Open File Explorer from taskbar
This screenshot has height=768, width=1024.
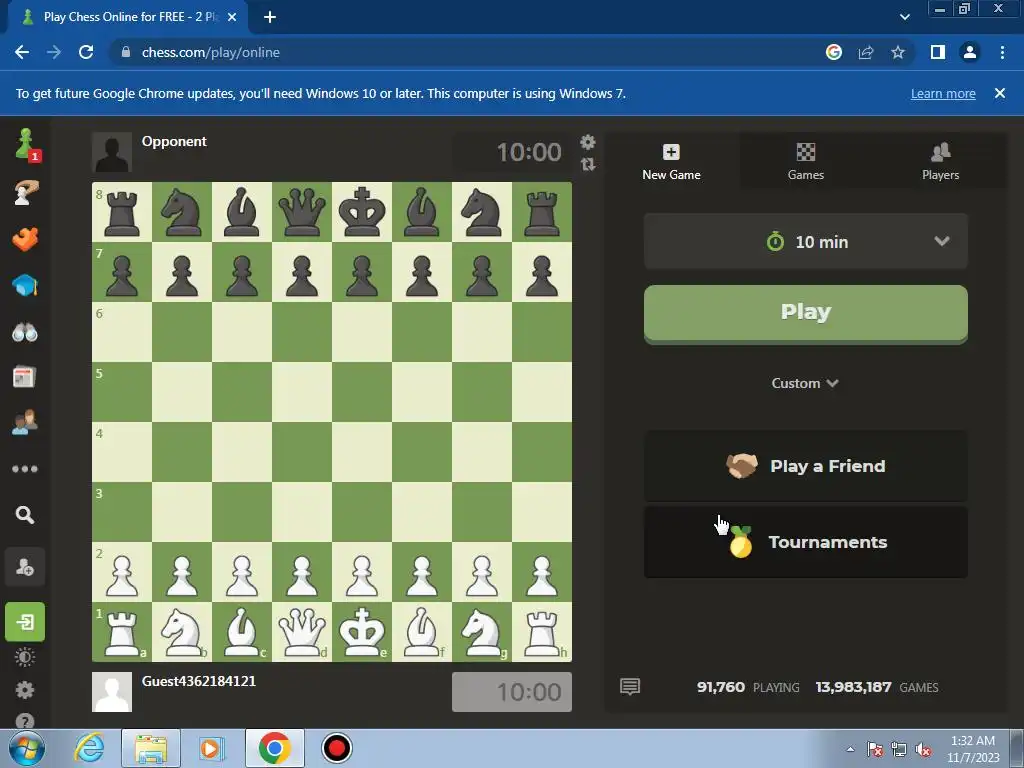pos(151,748)
